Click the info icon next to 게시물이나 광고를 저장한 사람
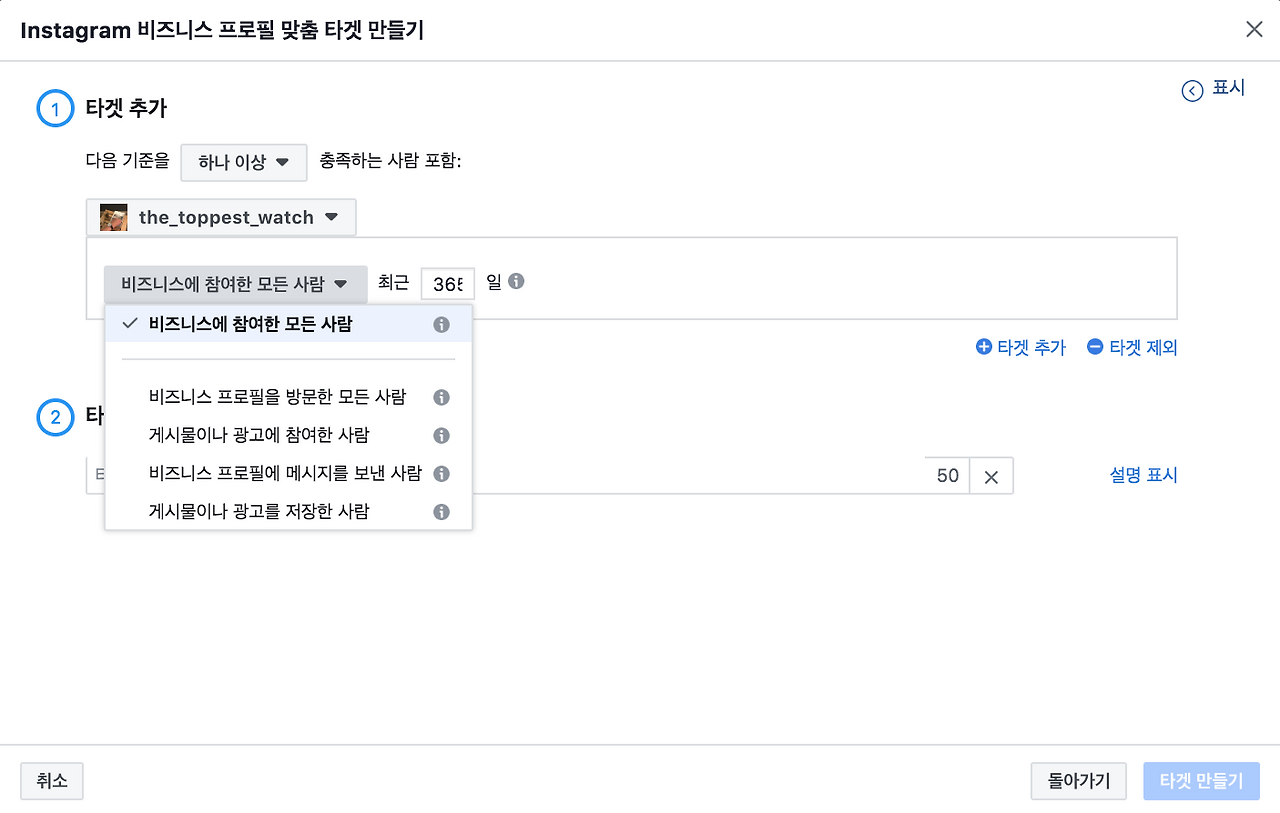The width and height of the screenshot is (1280, 813). (x=441, y=511)
